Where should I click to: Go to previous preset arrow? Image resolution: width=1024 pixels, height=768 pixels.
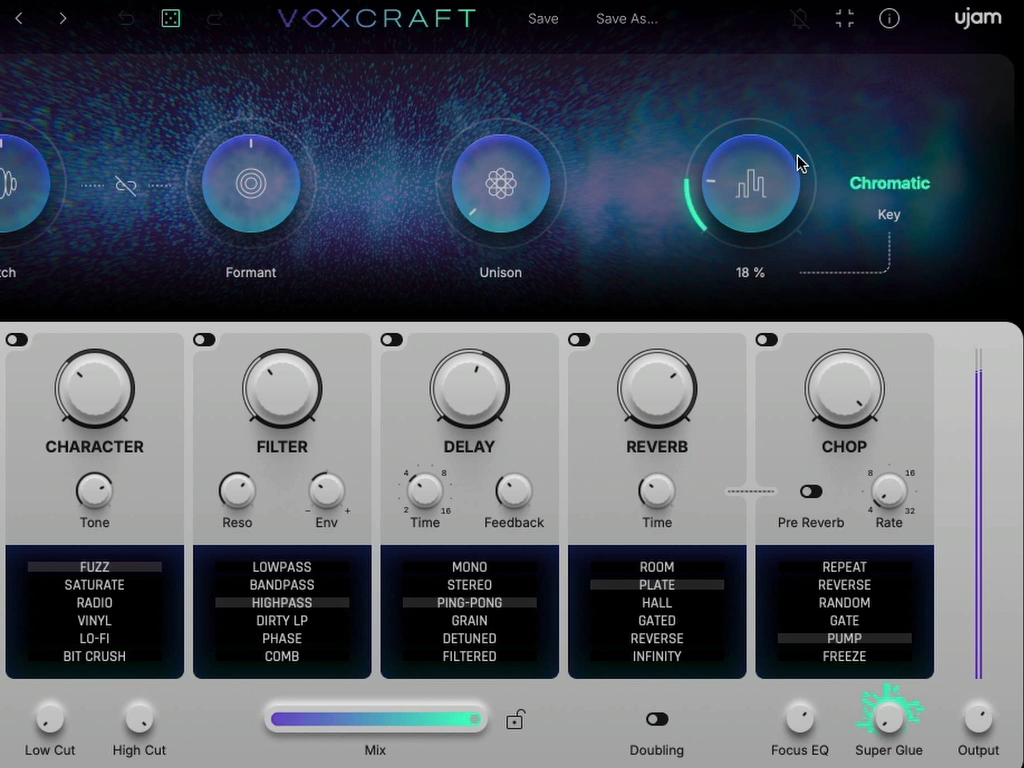point(19,18)
